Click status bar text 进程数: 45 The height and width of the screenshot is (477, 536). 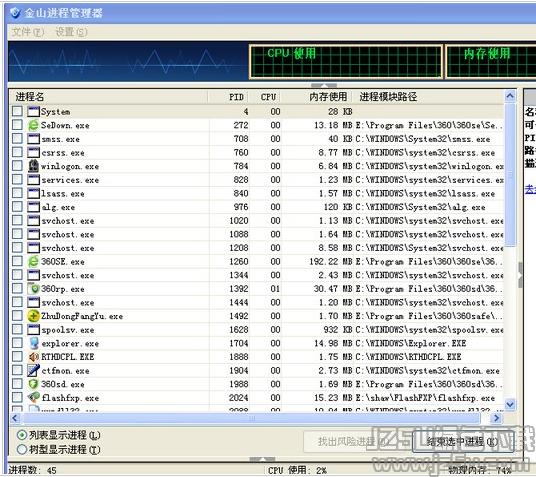point(32,470)
